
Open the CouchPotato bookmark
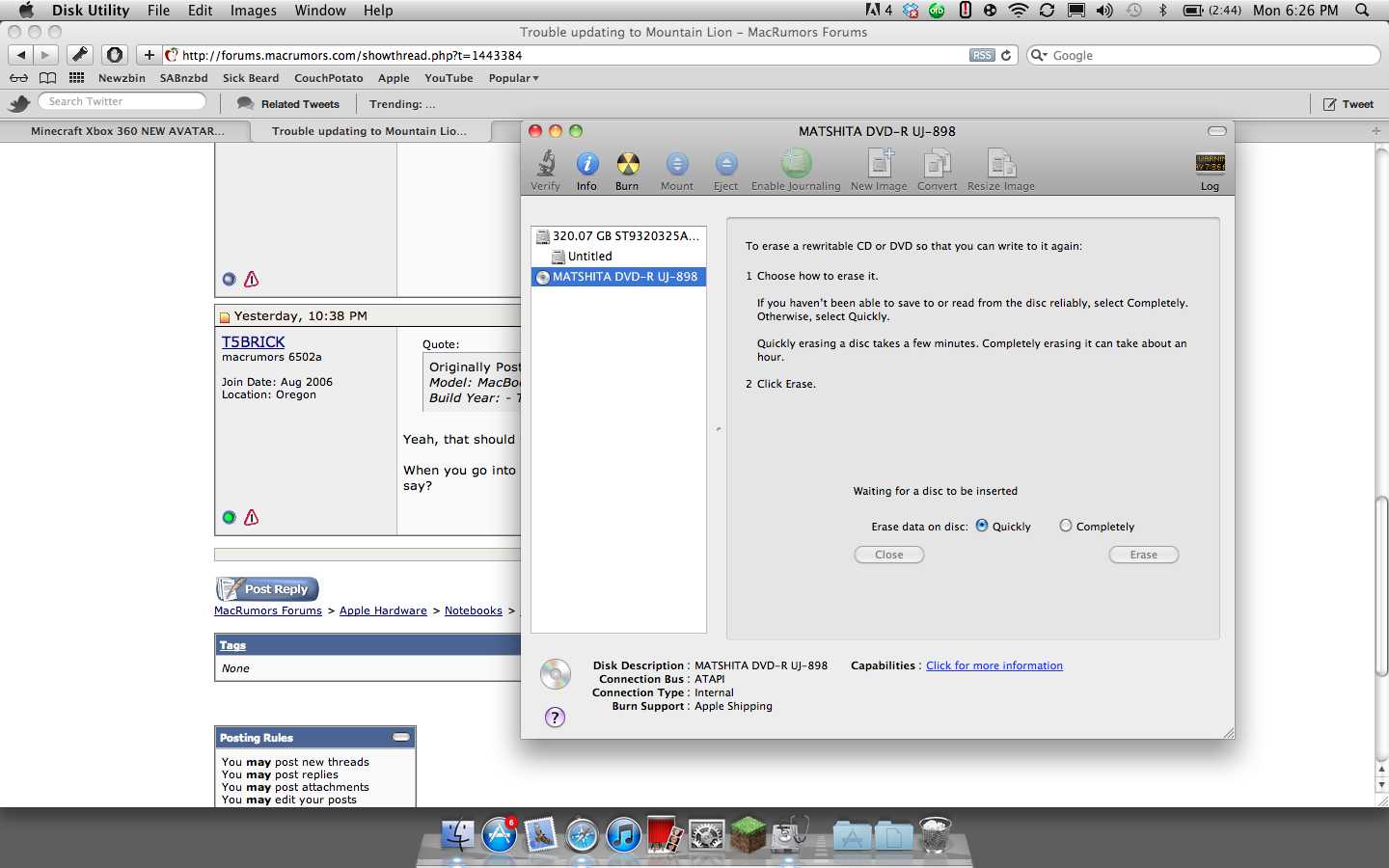click(329, 78)
